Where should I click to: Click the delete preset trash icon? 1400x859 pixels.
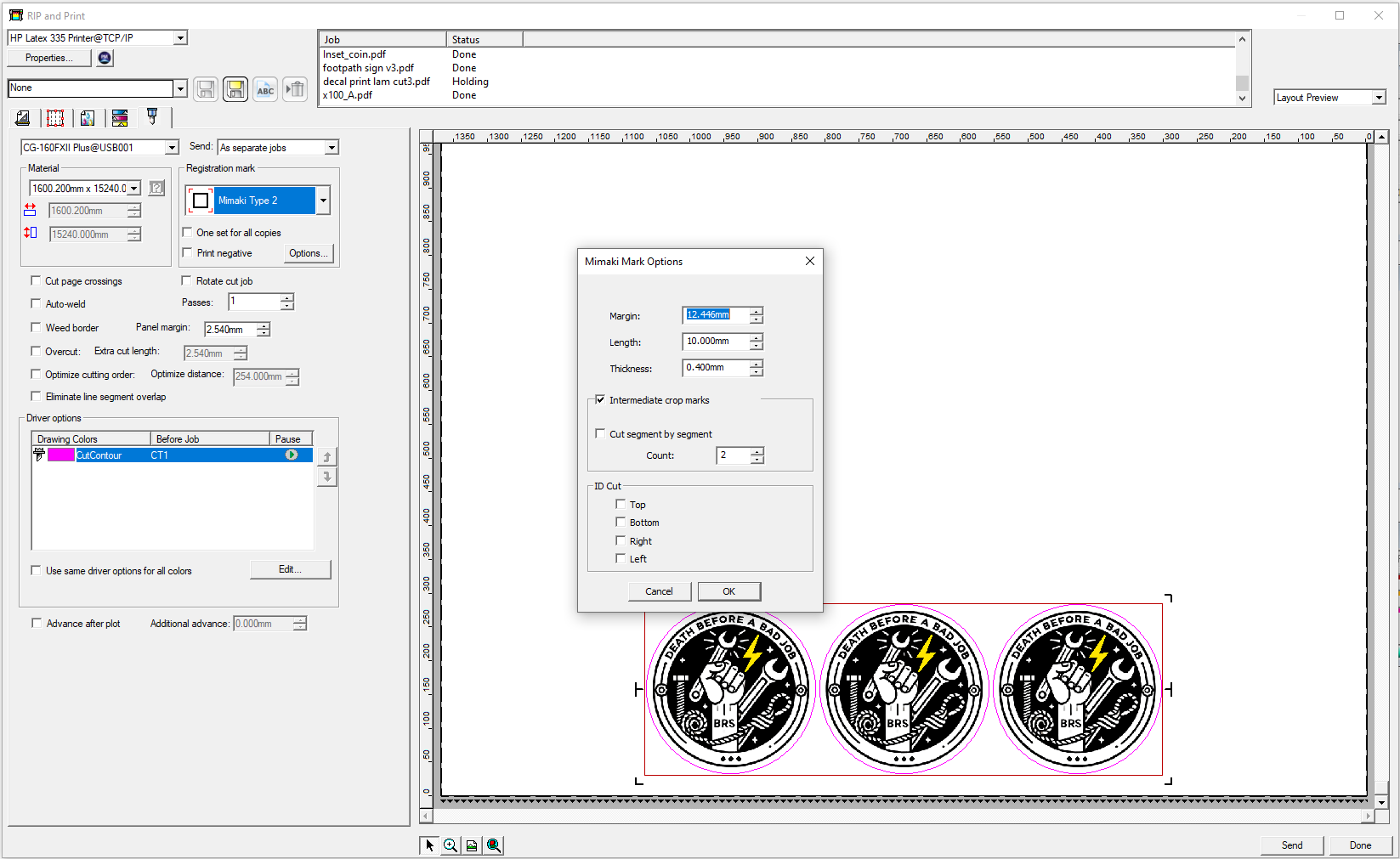295,88
